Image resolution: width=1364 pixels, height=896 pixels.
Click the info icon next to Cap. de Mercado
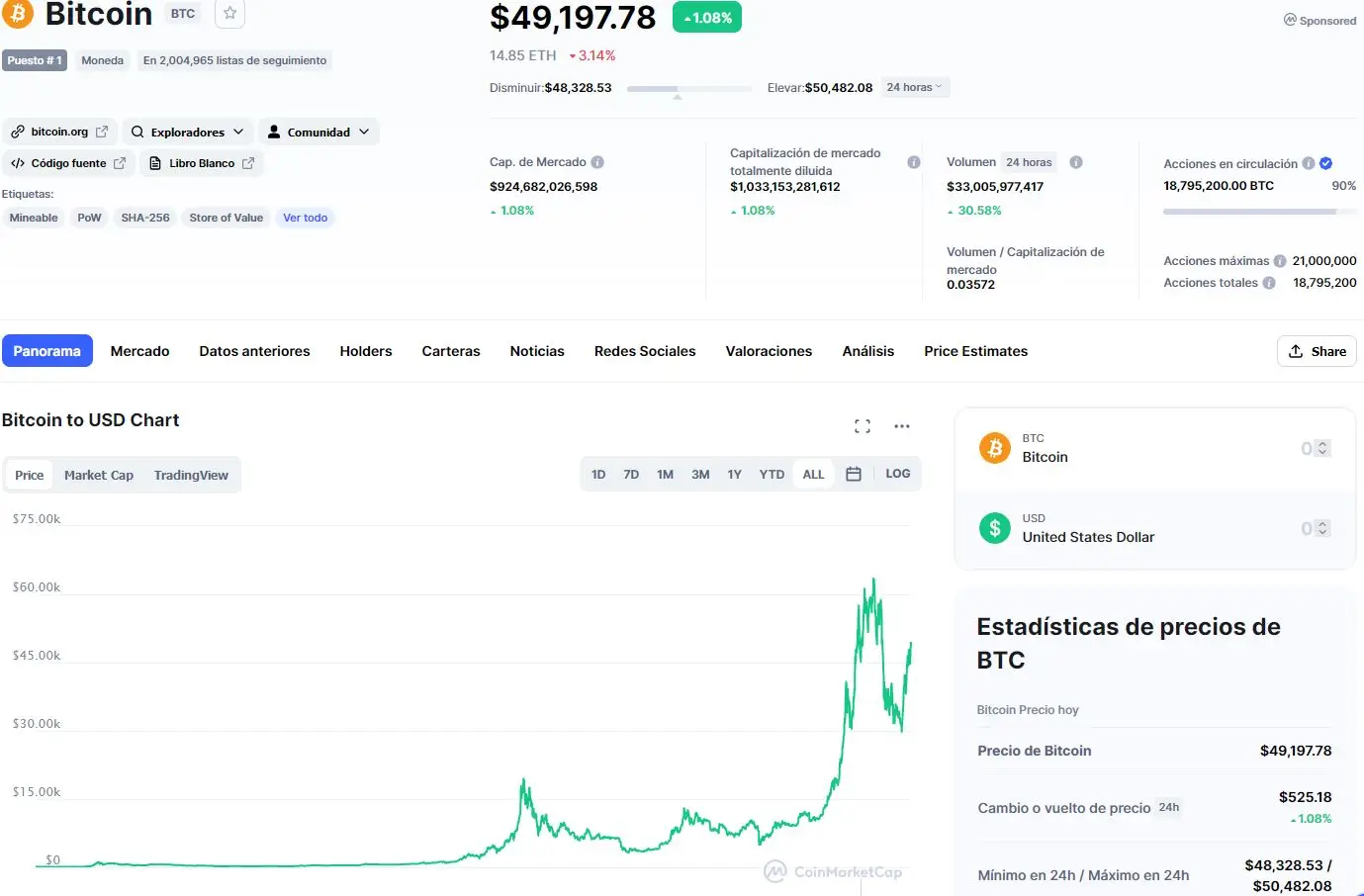click(597, 162)
